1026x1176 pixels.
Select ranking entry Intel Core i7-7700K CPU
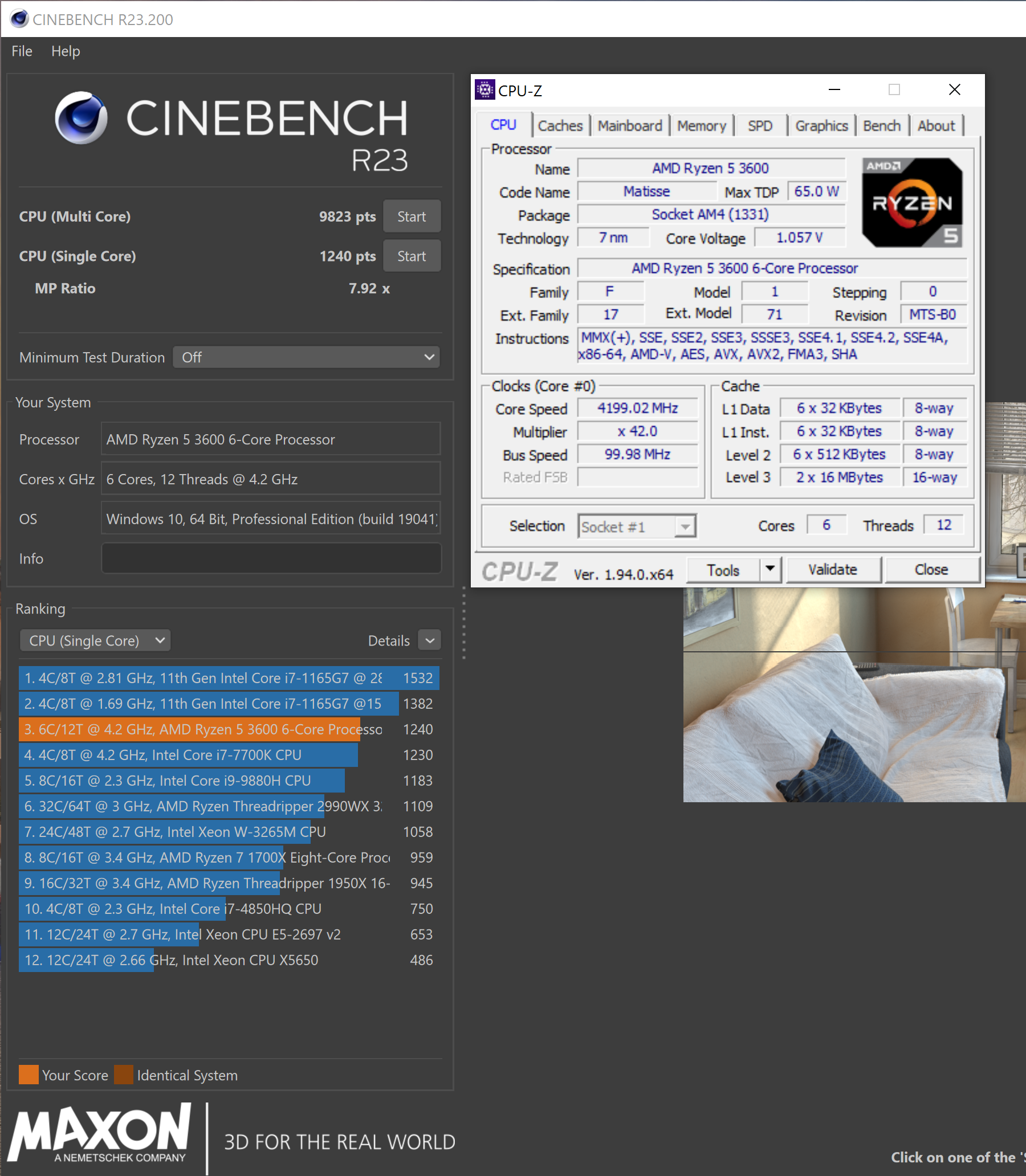[x=229, y=755]
